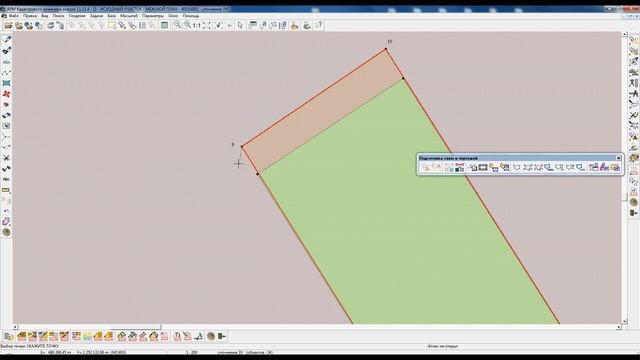Click the round globe icon in bottom toolbar
Screen dimensions: 640x360
click(x=211, y=336)
